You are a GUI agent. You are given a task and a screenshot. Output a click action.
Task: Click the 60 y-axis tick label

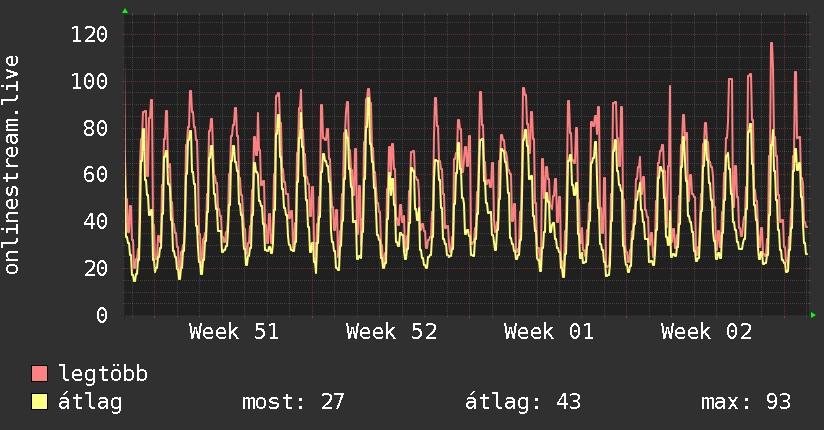95,174
